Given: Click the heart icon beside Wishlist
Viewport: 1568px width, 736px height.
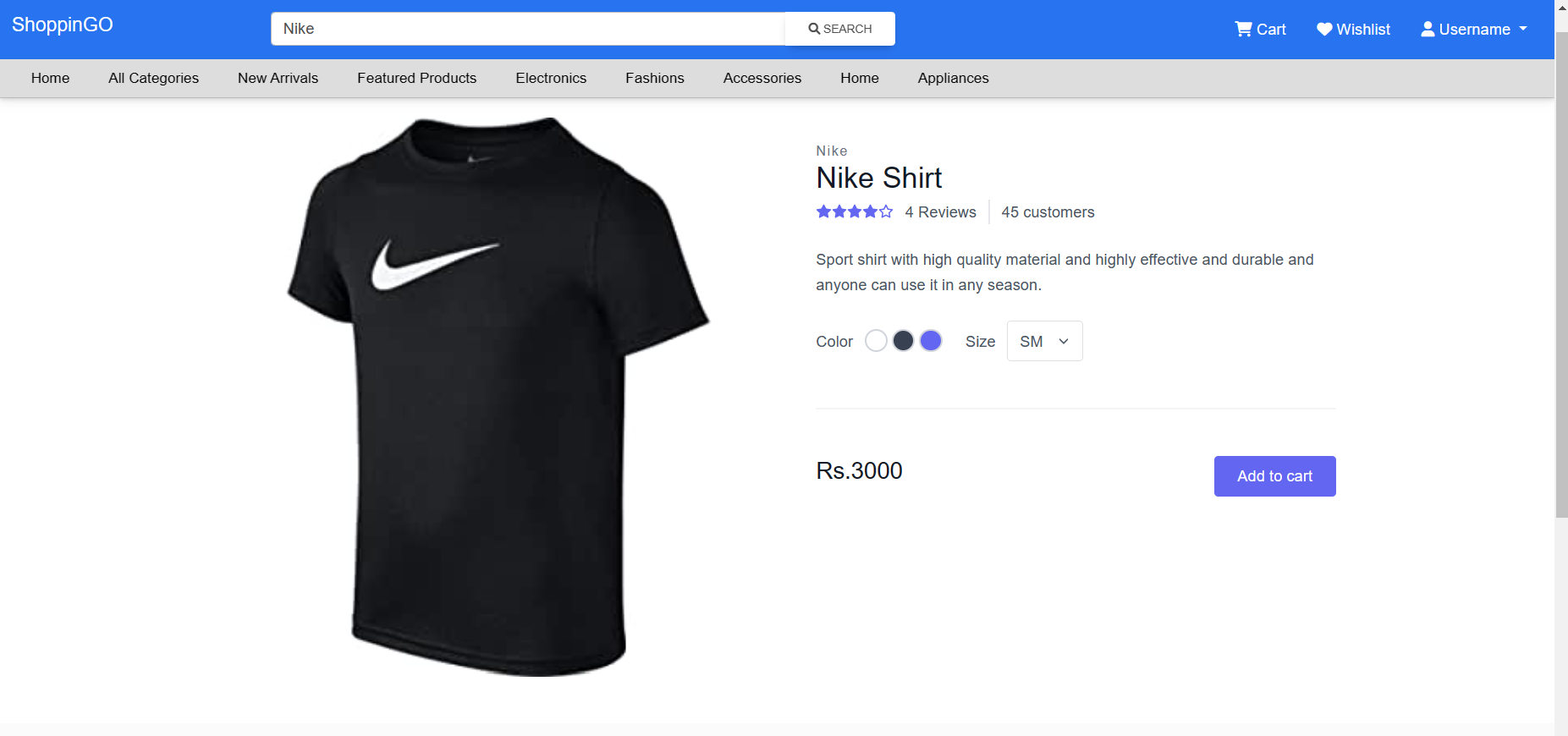Looking at the screenshot, I should pos(1323,29).
